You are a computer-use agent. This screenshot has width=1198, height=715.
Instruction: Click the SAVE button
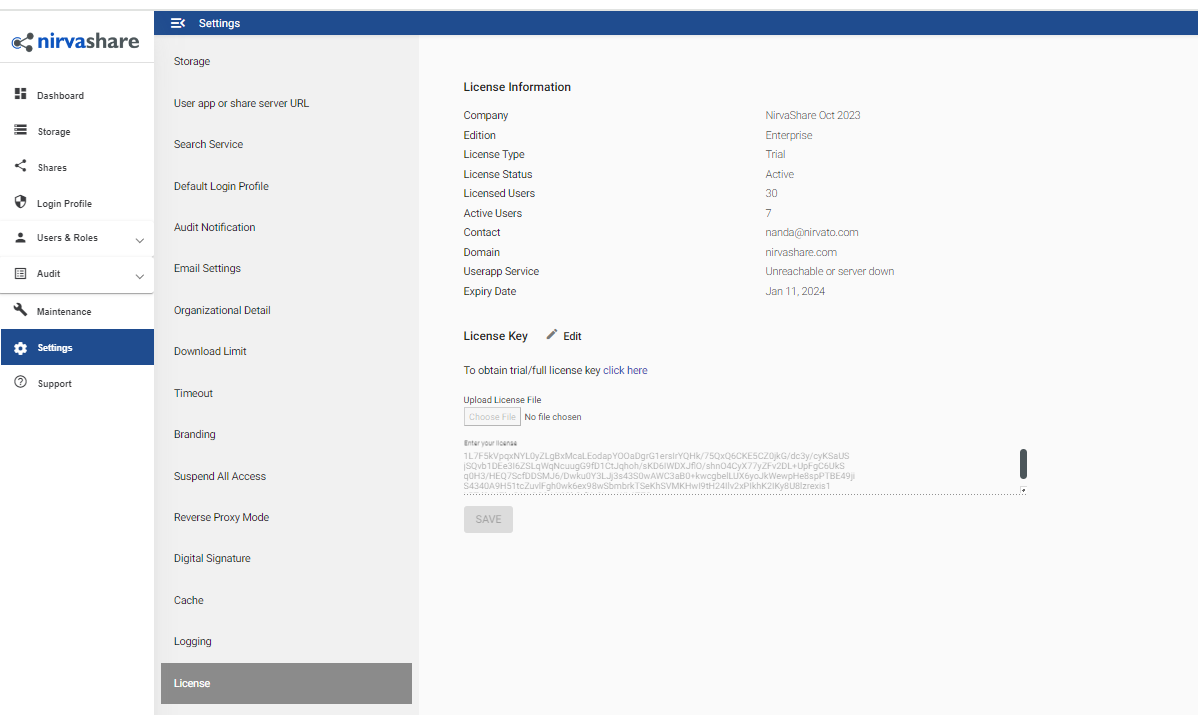[x=488, y=519]
